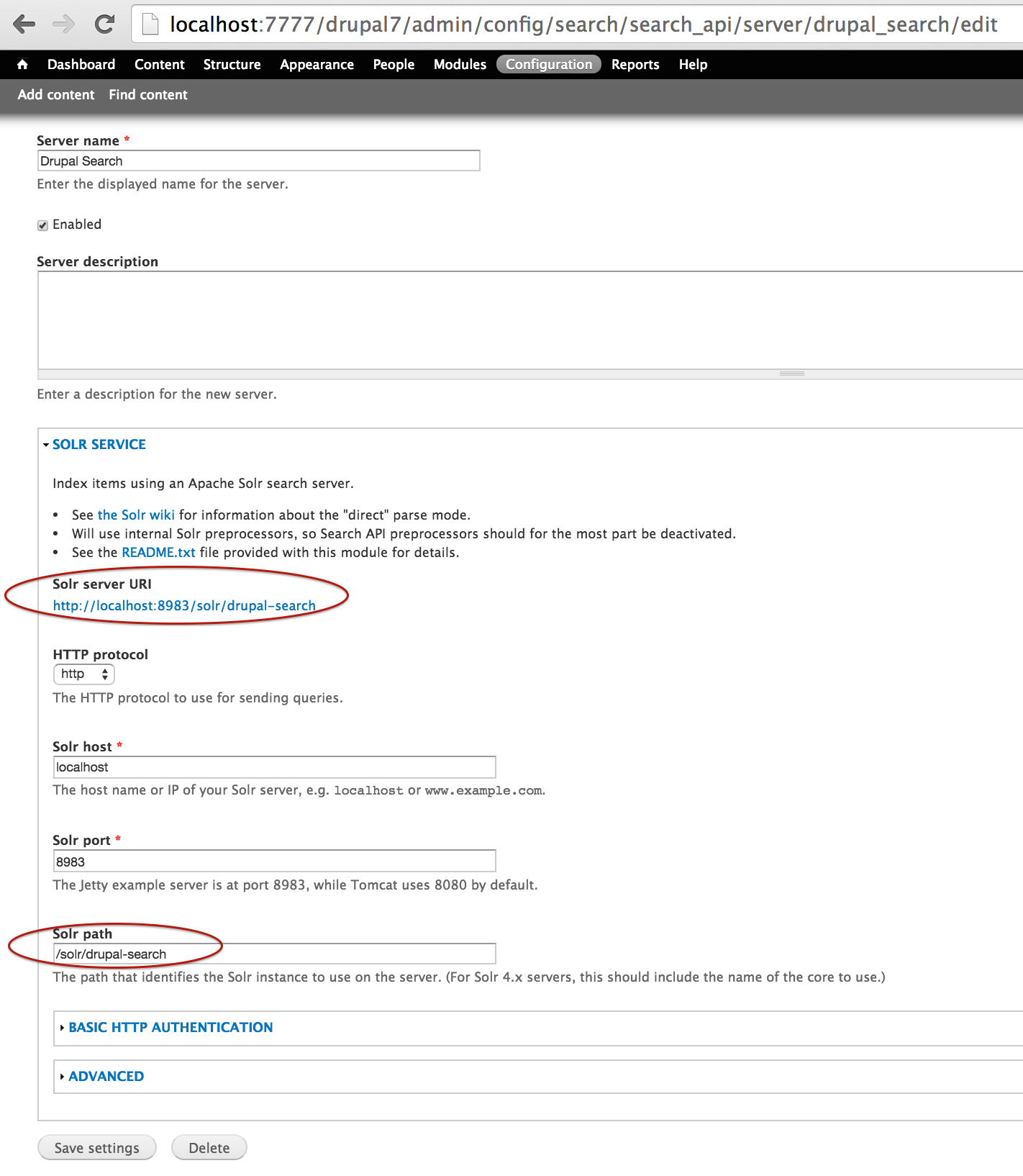The image size is (1023, 1176).
Task: Click Find content shortcut
Action: [148, 94]
